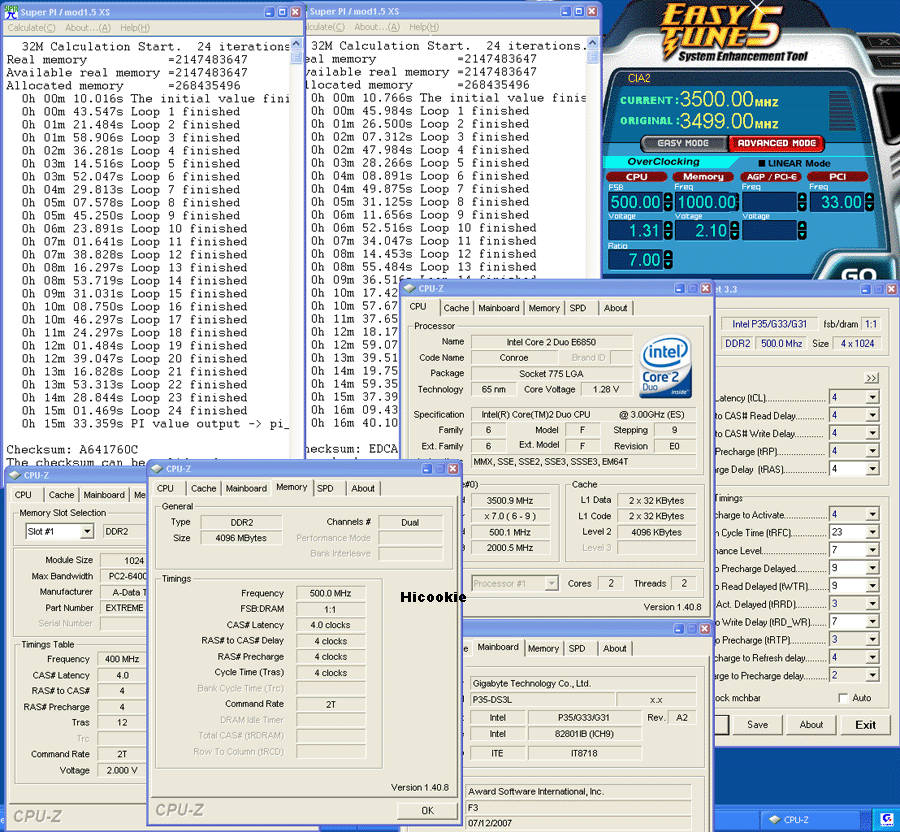Adjust the EasyTune CPU FSB 500.00 stepper
Image resolution: width=900 pixels, height=832 pixels.
point(668,202)
